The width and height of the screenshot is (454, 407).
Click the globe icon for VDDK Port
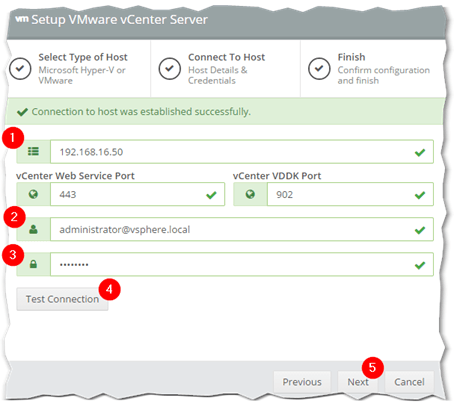250,194
